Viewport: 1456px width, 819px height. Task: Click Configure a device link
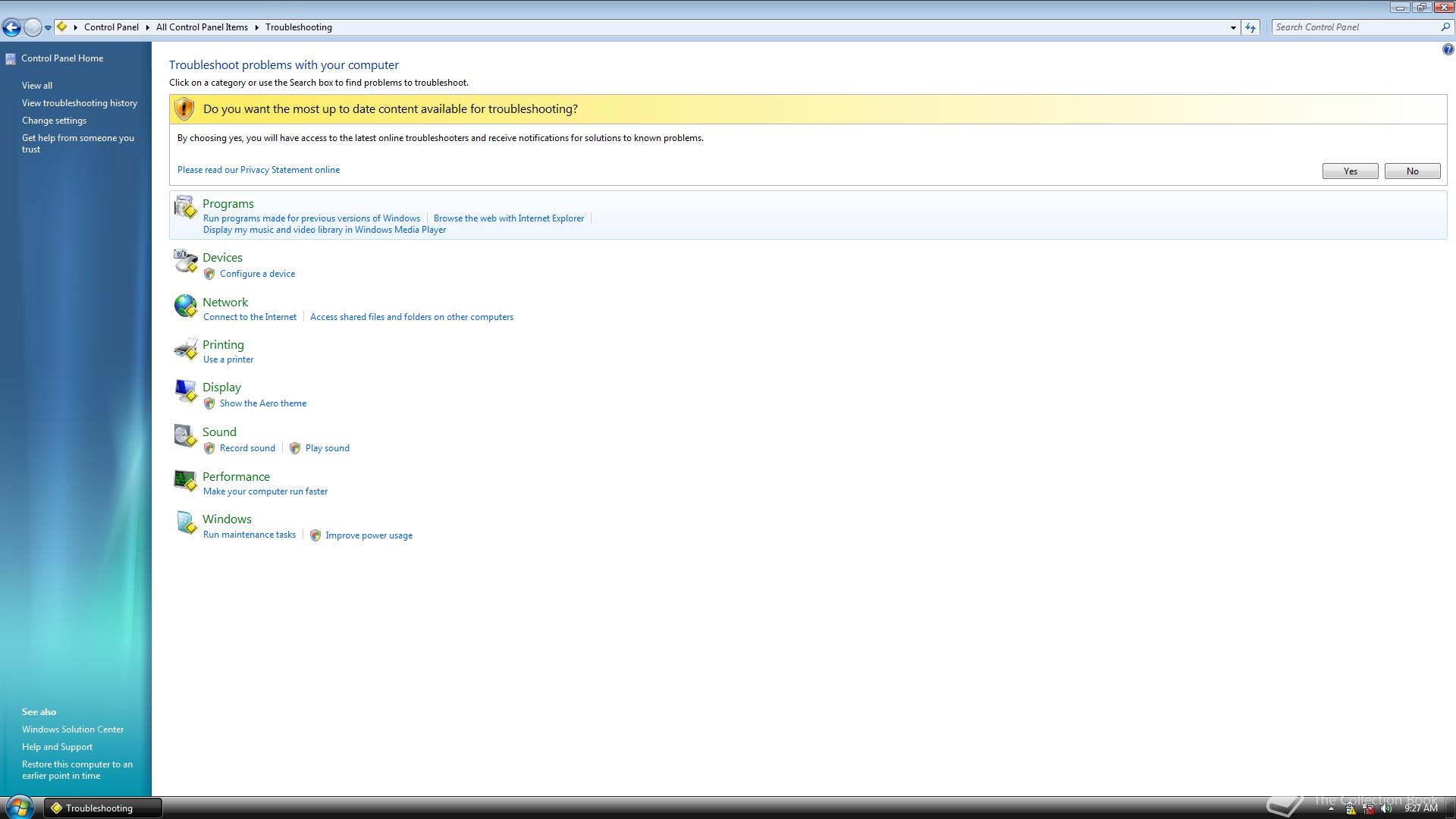coord(257,274)
